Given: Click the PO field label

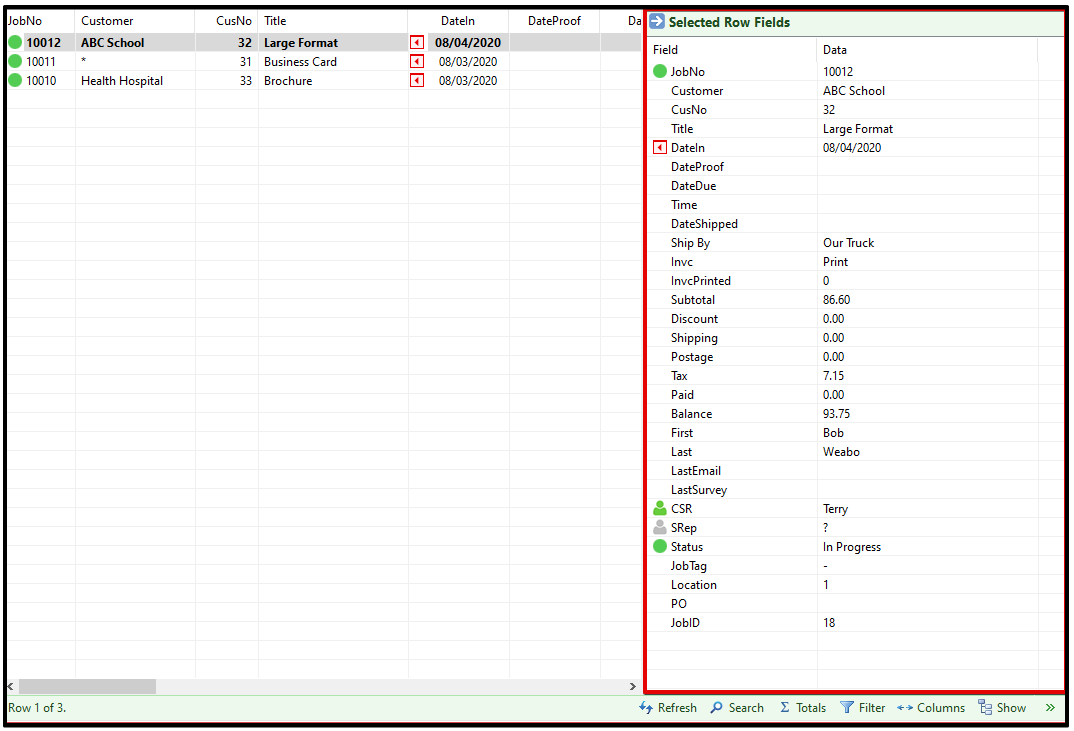Looking at the screenshot, I should pos(679,604).
